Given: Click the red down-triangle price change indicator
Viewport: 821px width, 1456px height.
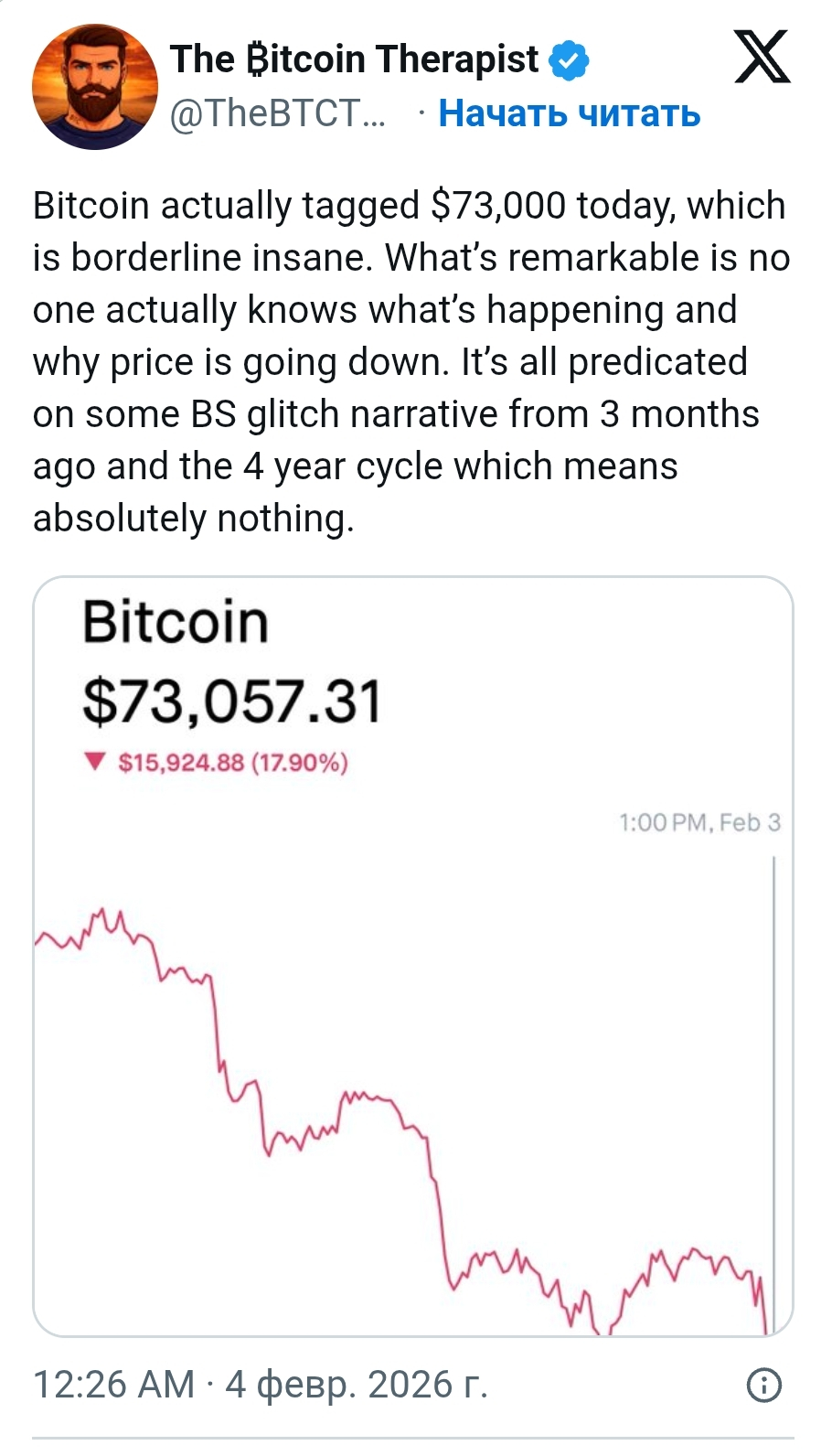Looking at the screenshot, I should [x=93, y=761].
